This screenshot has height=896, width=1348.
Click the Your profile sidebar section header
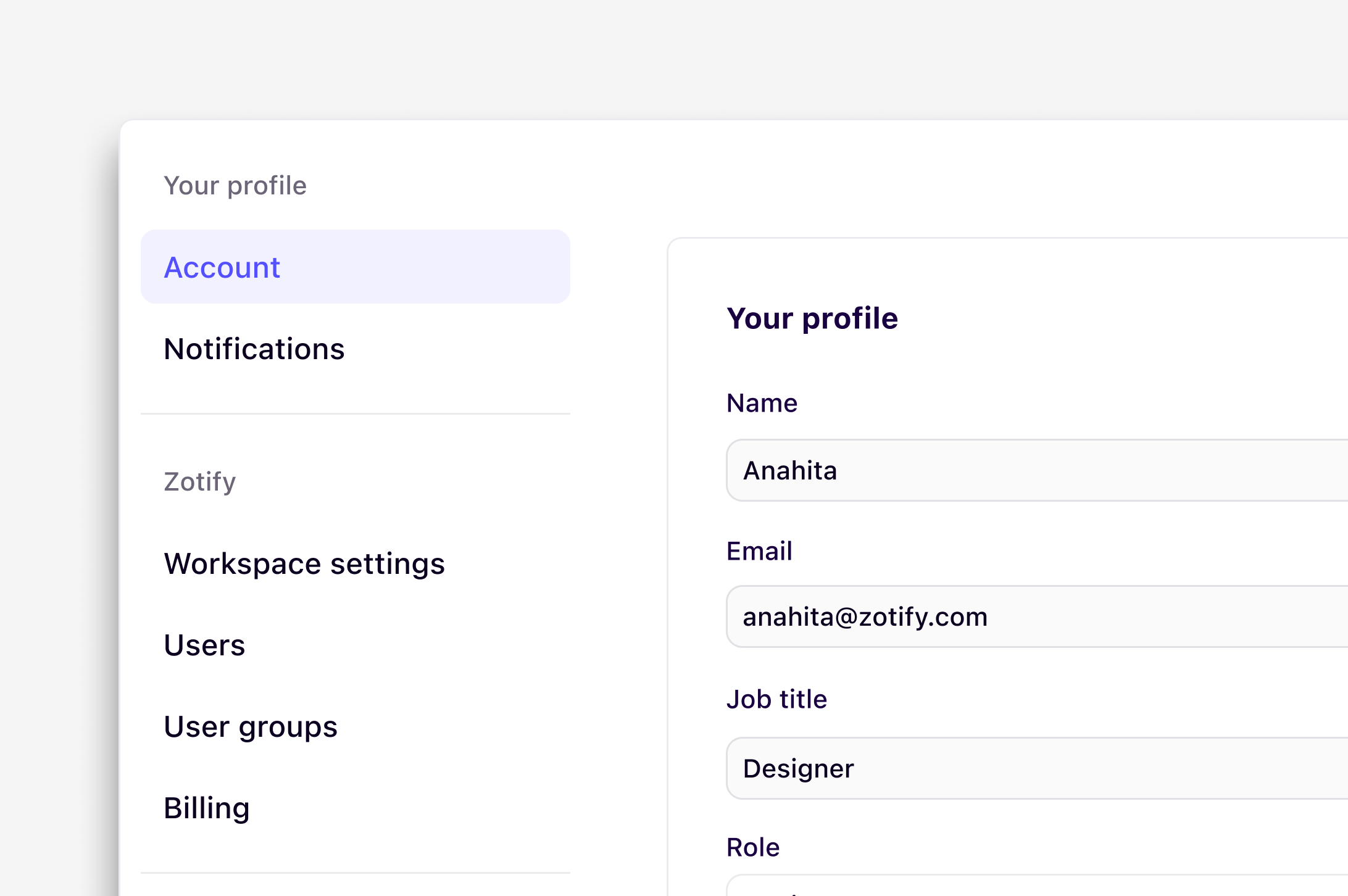pos(236,185)
